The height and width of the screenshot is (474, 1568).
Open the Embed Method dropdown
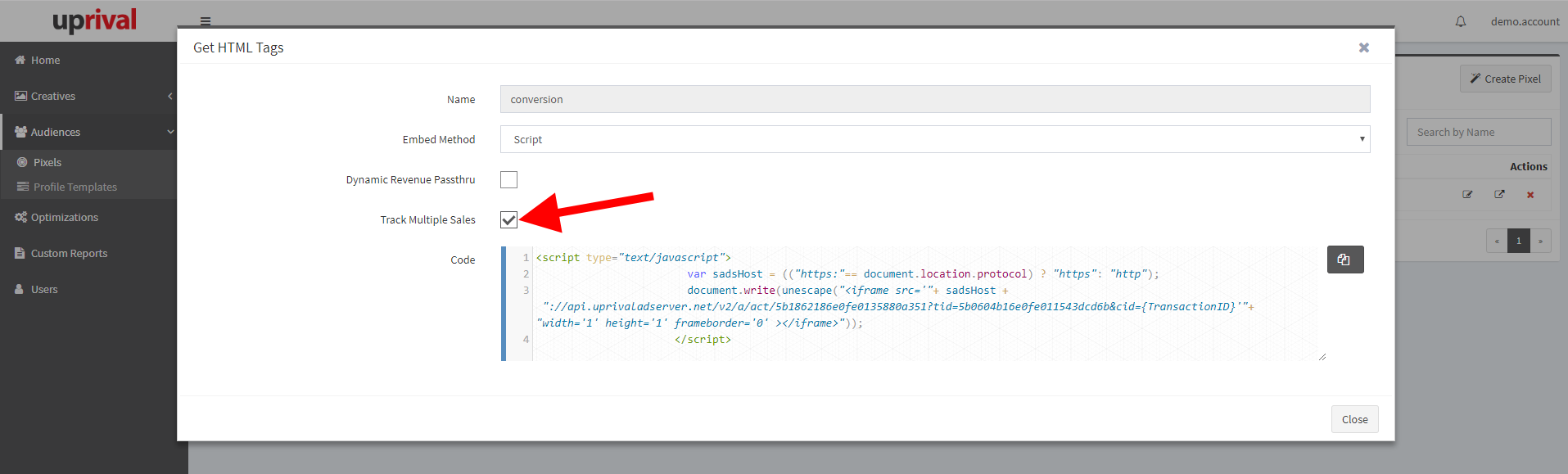(x=935, y=139)
